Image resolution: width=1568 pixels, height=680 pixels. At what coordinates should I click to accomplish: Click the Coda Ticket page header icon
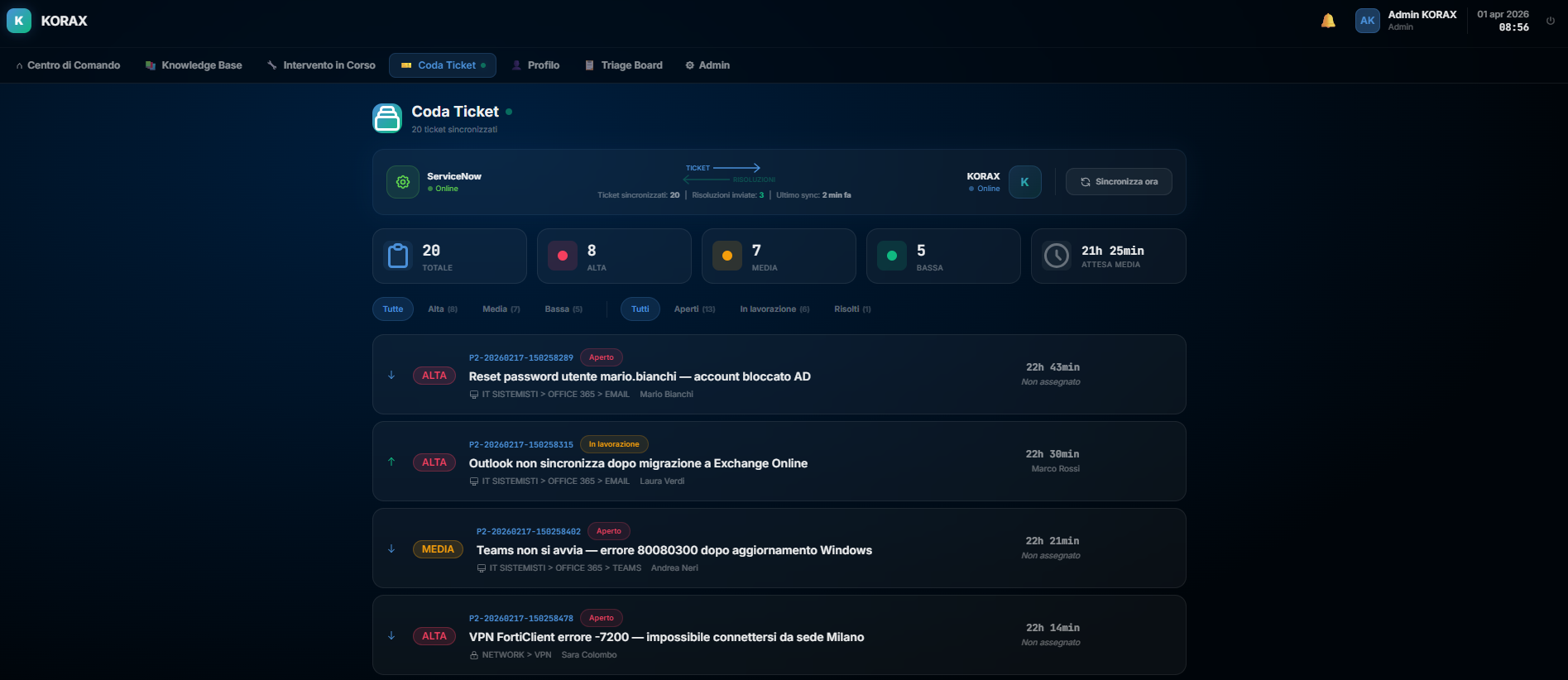(387, 118)
